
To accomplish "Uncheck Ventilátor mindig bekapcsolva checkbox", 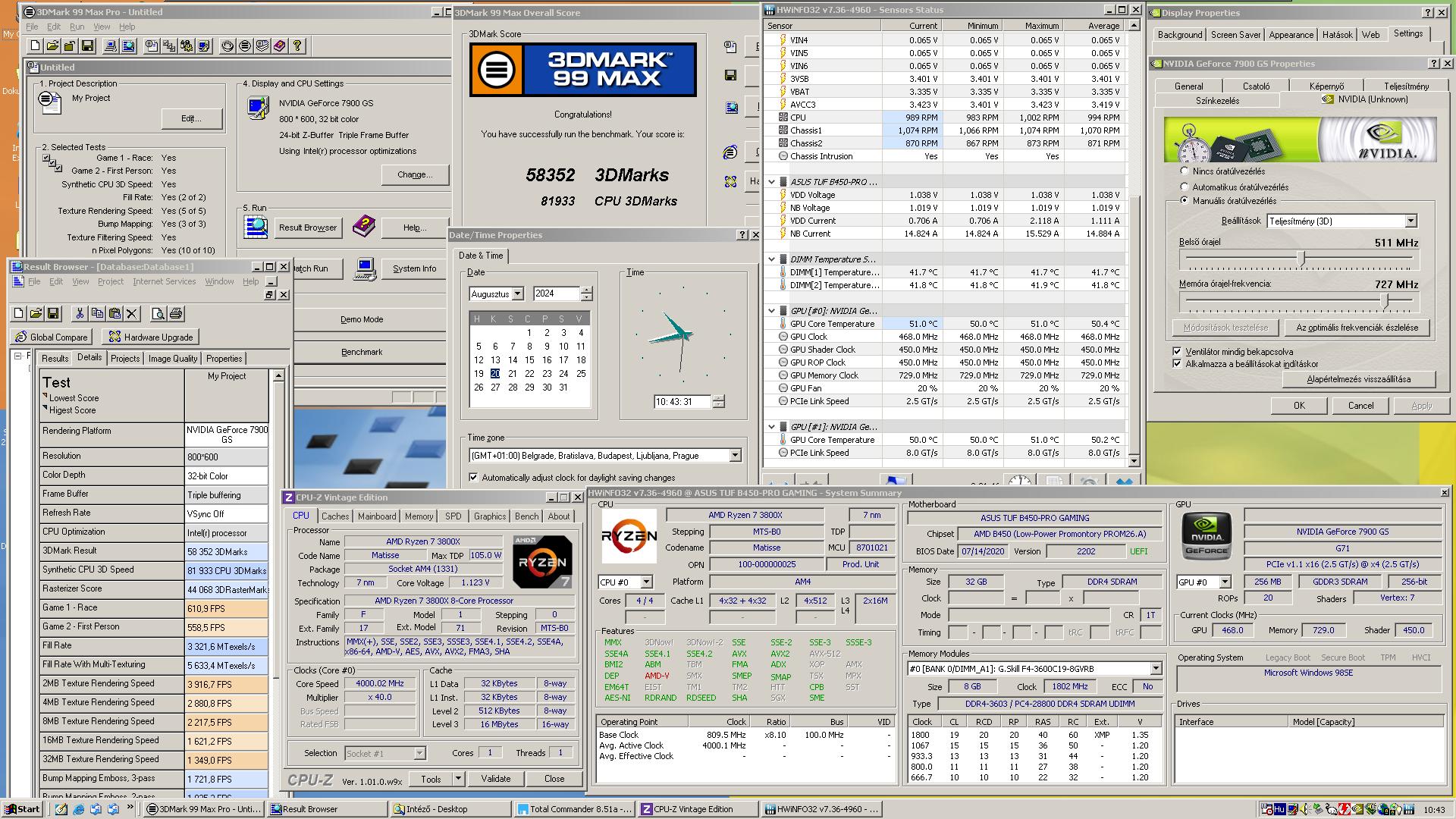I will [1177, 351].
